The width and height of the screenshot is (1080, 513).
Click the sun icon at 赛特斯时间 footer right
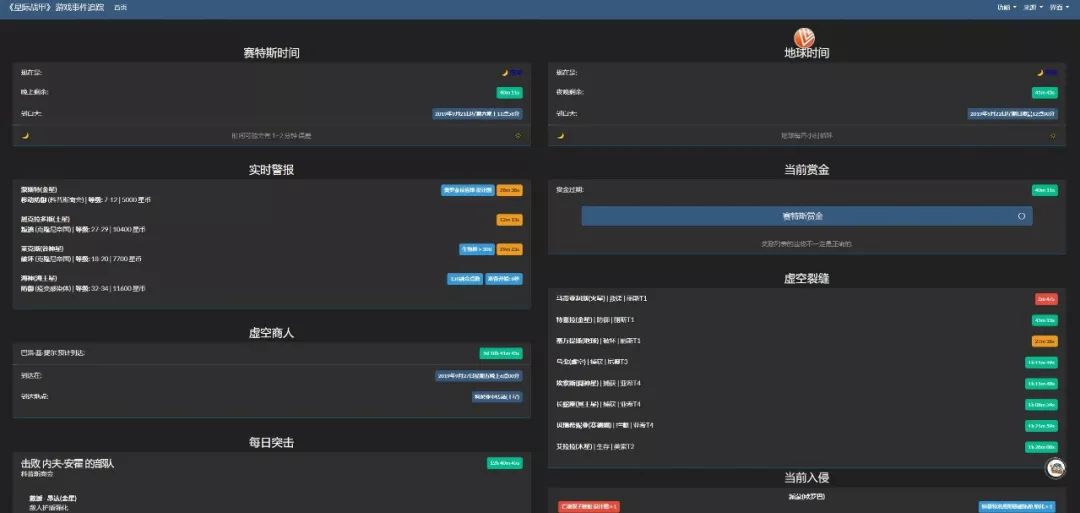click(x=518, y=136)
